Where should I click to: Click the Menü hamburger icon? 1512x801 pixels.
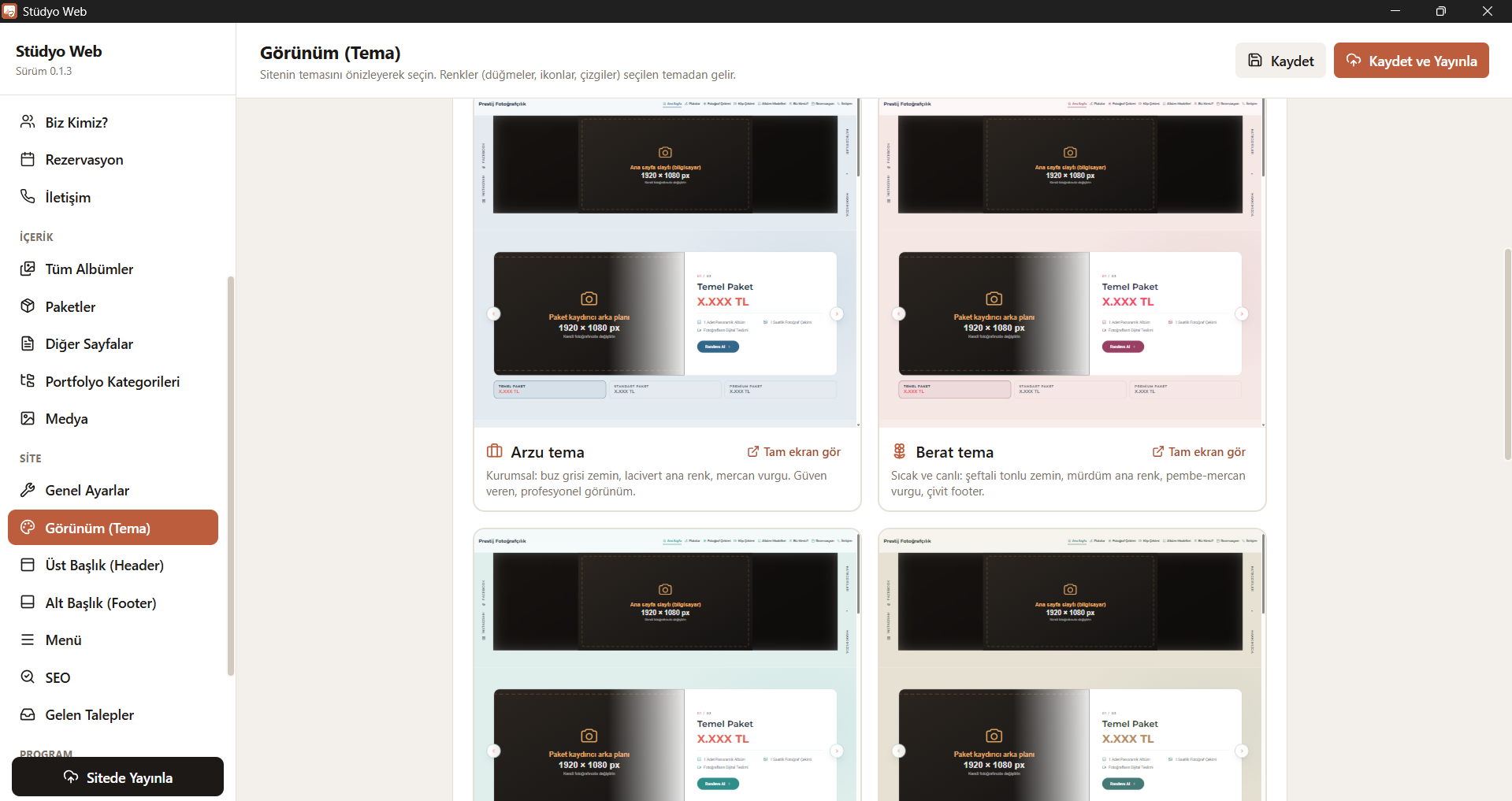coord(28,640)
